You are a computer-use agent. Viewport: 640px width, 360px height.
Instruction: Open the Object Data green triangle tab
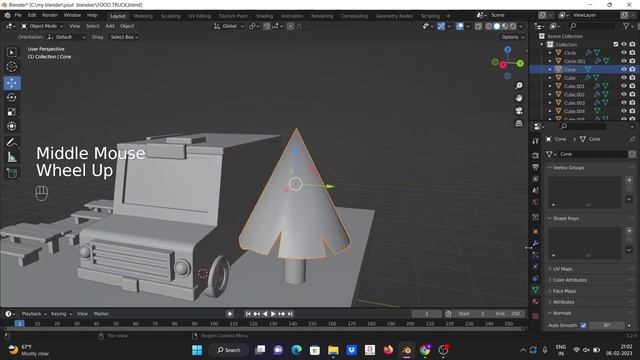click(536, 290)
